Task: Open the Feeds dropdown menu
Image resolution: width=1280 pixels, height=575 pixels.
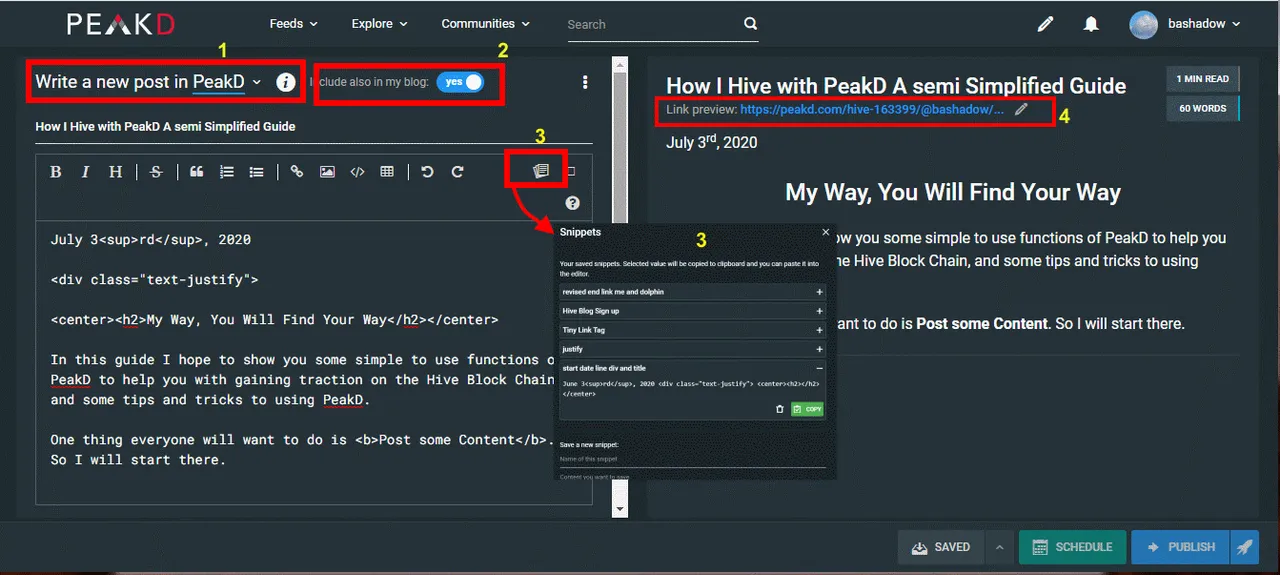Action: click(x=293, y=24)
